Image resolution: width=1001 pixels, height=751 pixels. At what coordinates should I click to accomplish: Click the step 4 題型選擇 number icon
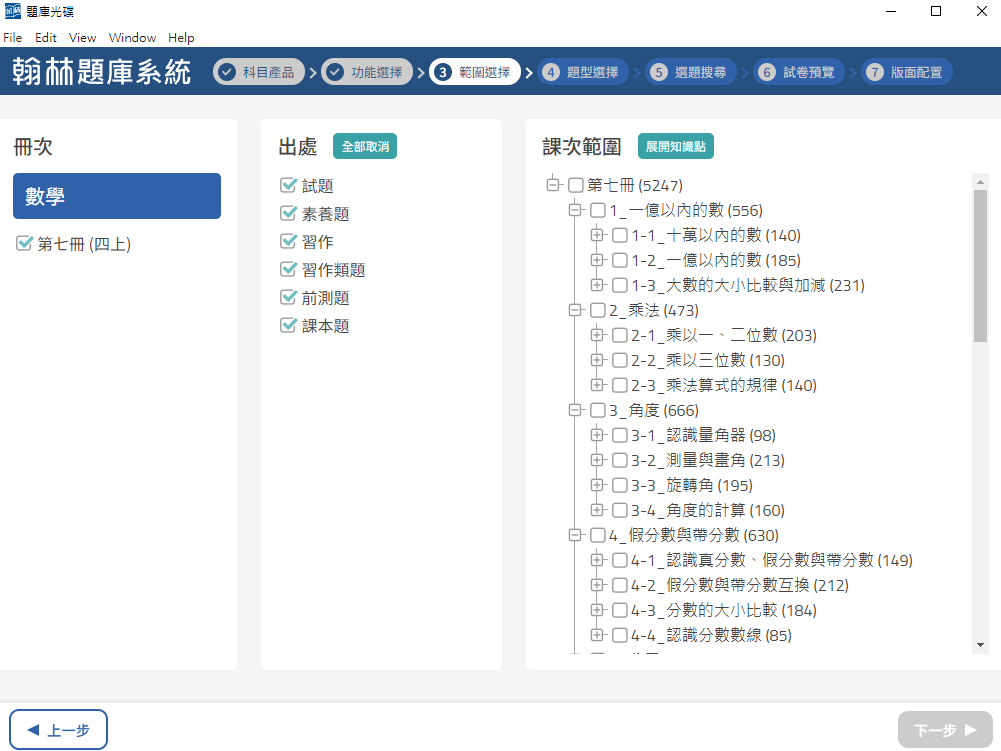[551, 72]
